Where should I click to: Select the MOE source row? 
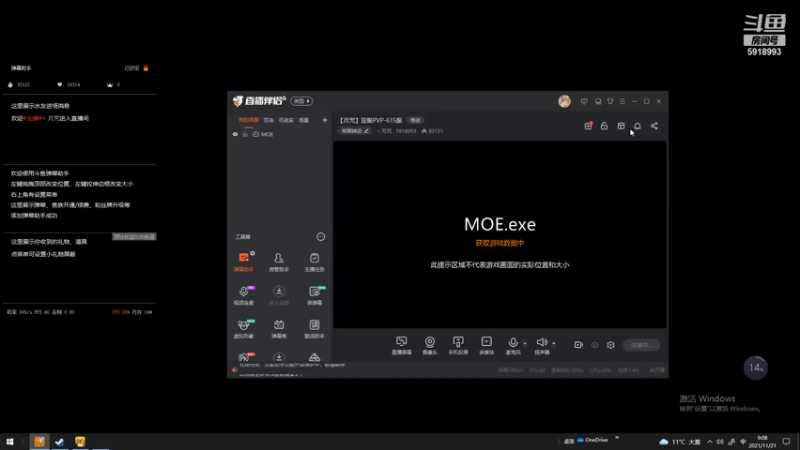pyautogui.click(x=280, y=134)
